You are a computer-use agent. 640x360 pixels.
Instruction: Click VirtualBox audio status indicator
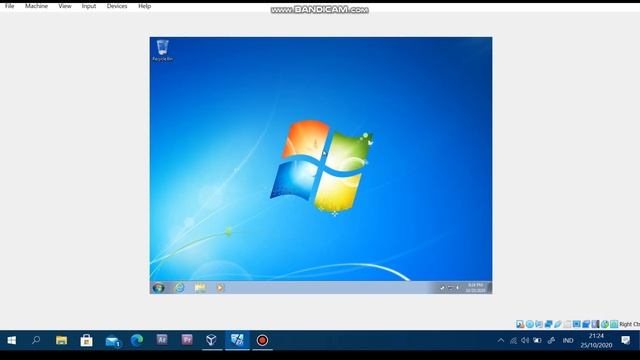(539, 324)
